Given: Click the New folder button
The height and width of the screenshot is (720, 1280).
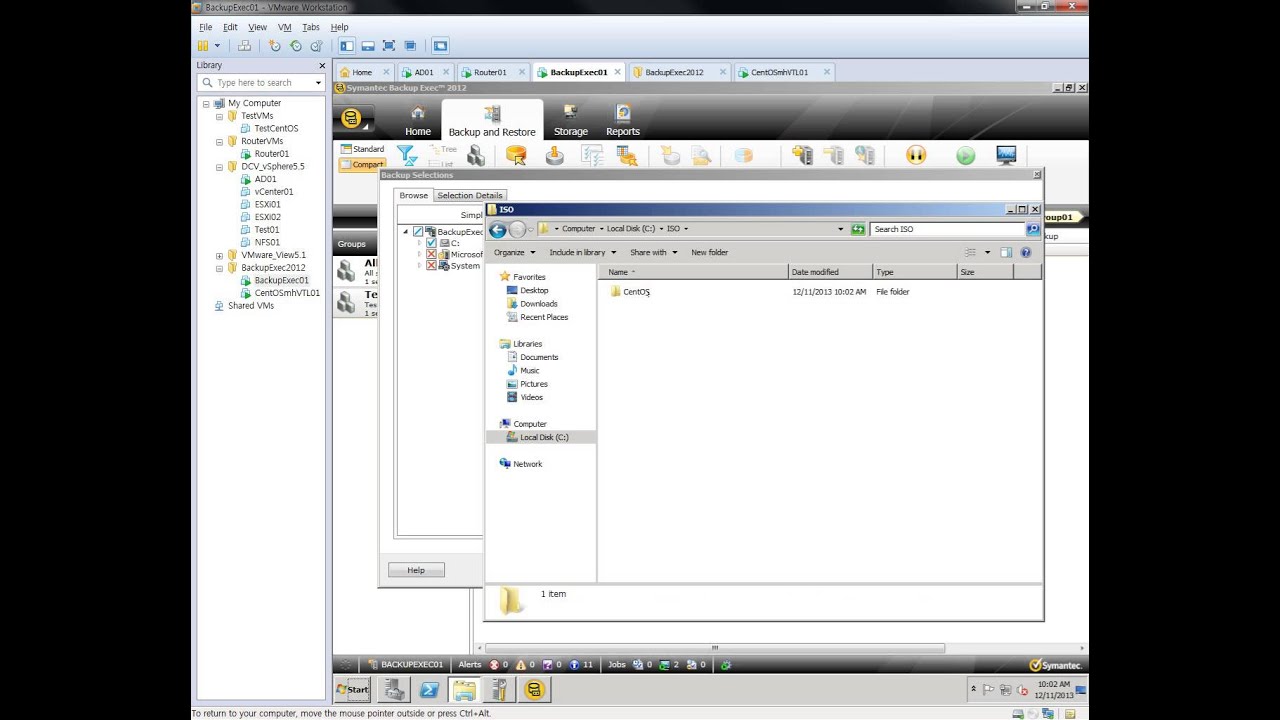Looking at the screenshot, I should pos(710,252).
